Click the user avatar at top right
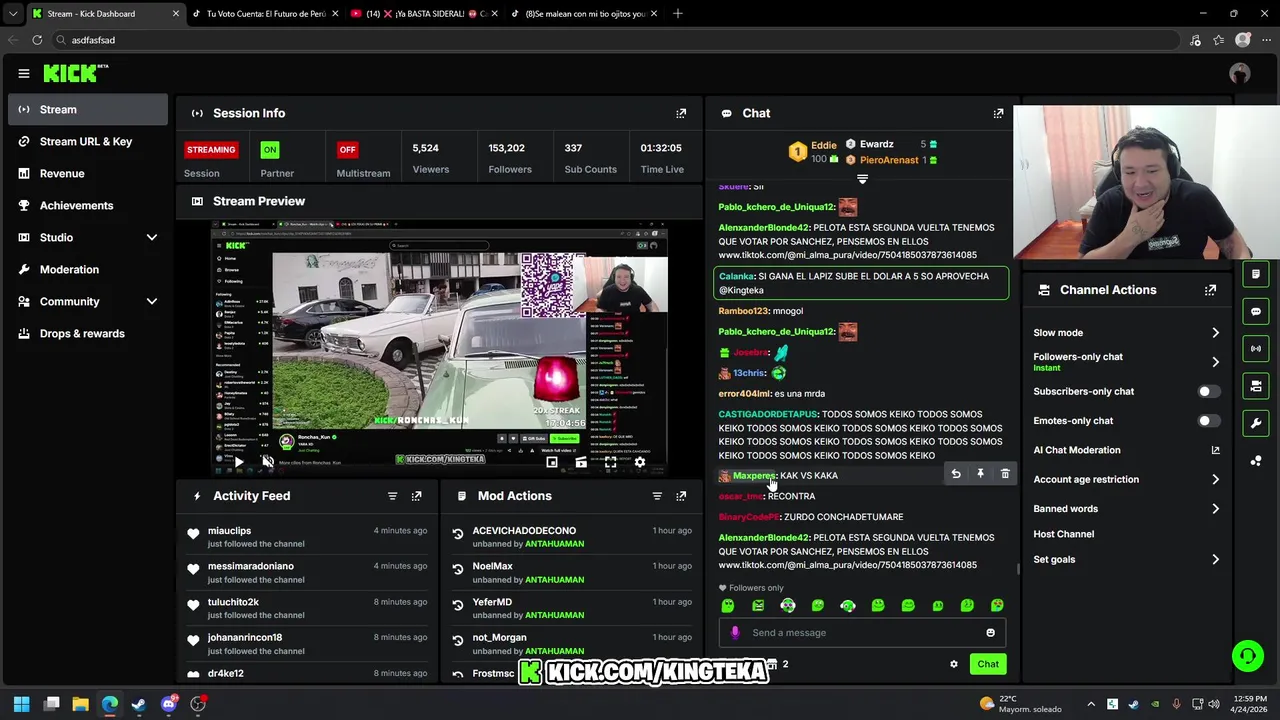Image resolution: width=1280 pixels, height=720 pixels. [1240, 73]
